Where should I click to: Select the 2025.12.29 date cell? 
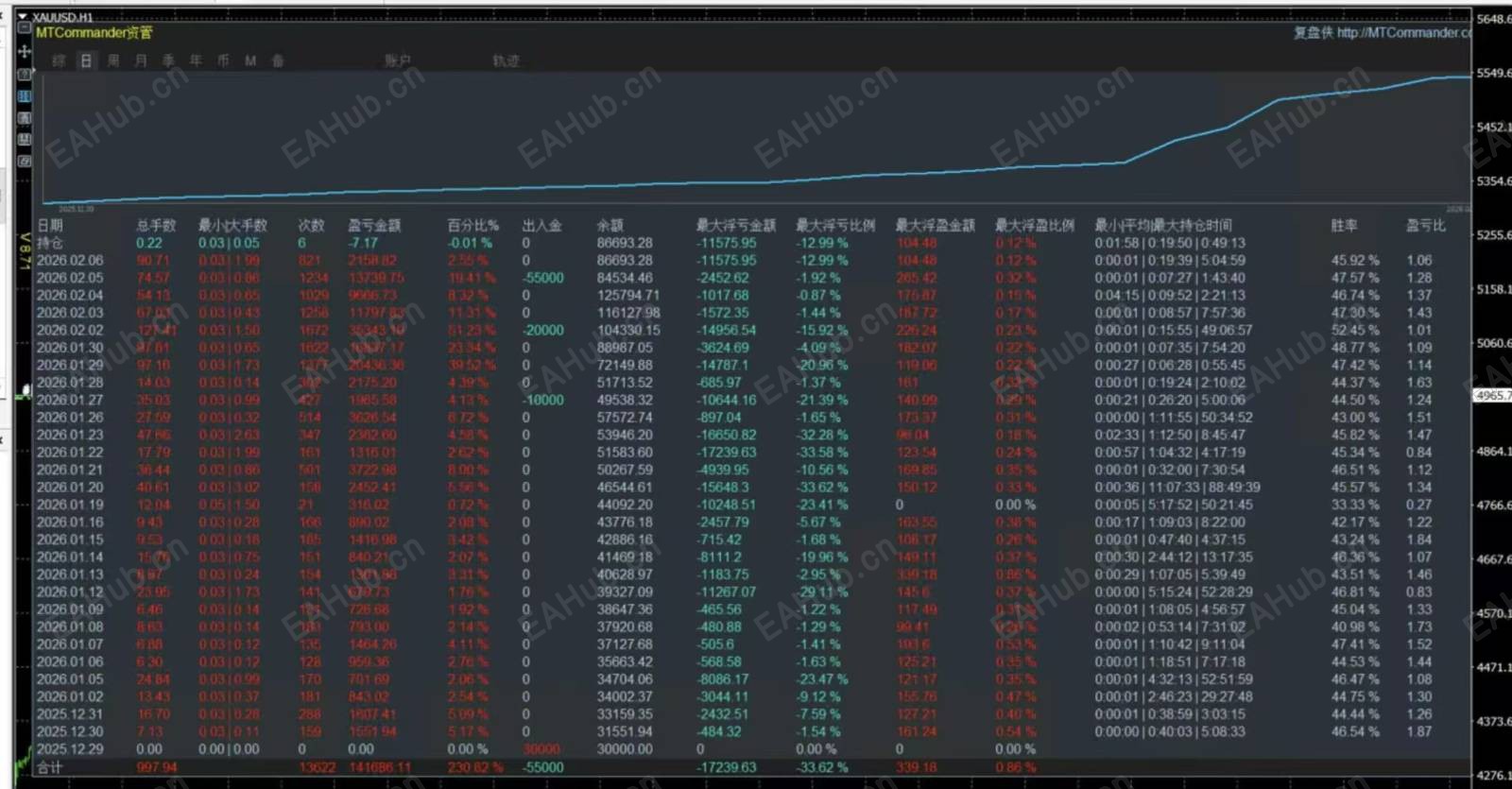coord(70,750)
